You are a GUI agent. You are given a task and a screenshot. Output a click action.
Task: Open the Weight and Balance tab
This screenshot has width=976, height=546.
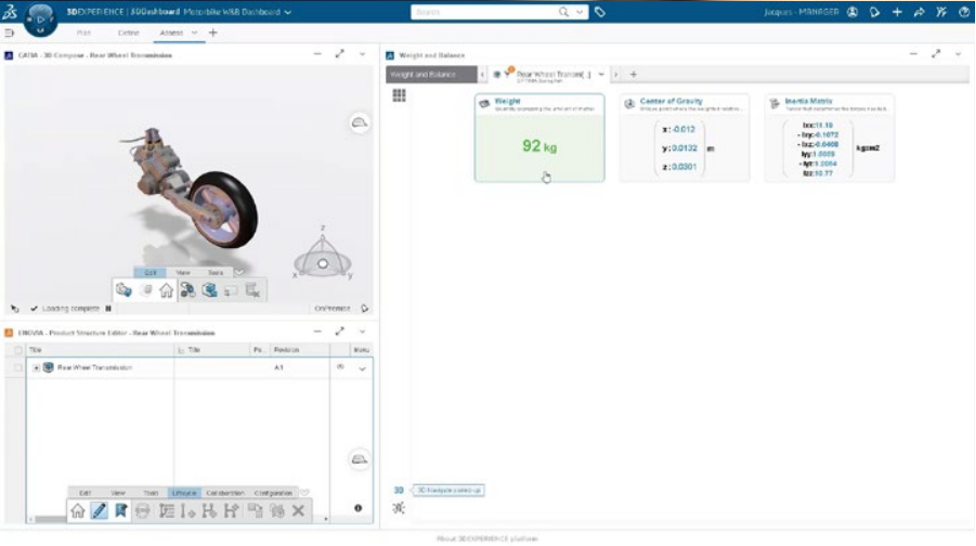coord(423,75)
